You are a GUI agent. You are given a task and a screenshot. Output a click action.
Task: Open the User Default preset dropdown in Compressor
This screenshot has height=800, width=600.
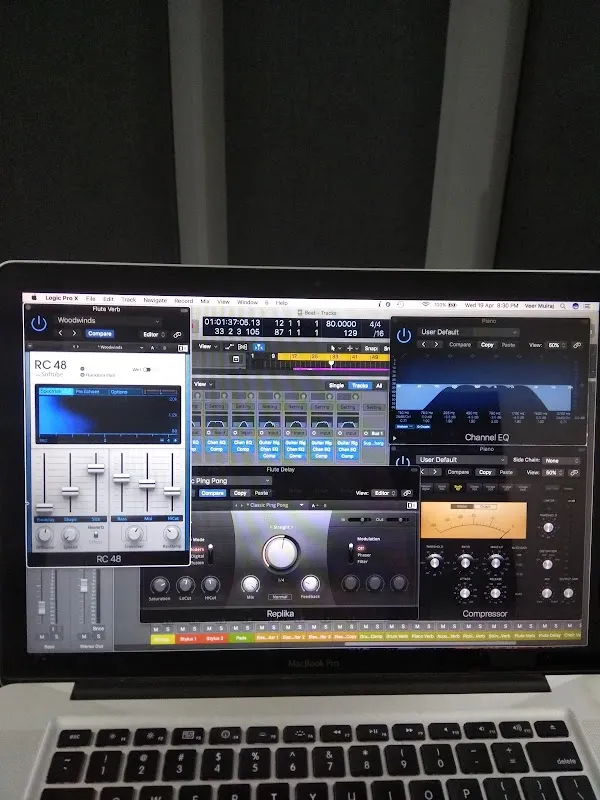(x=461, y=460)
